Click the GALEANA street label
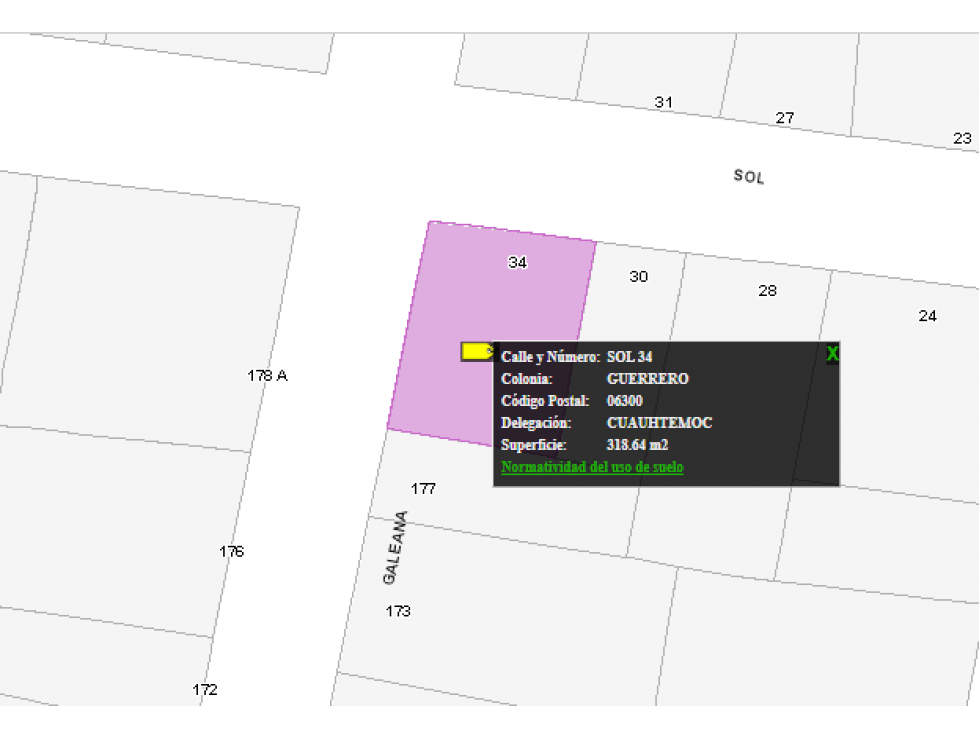This screenshot has height=734, width=979. tap(395, 547)
